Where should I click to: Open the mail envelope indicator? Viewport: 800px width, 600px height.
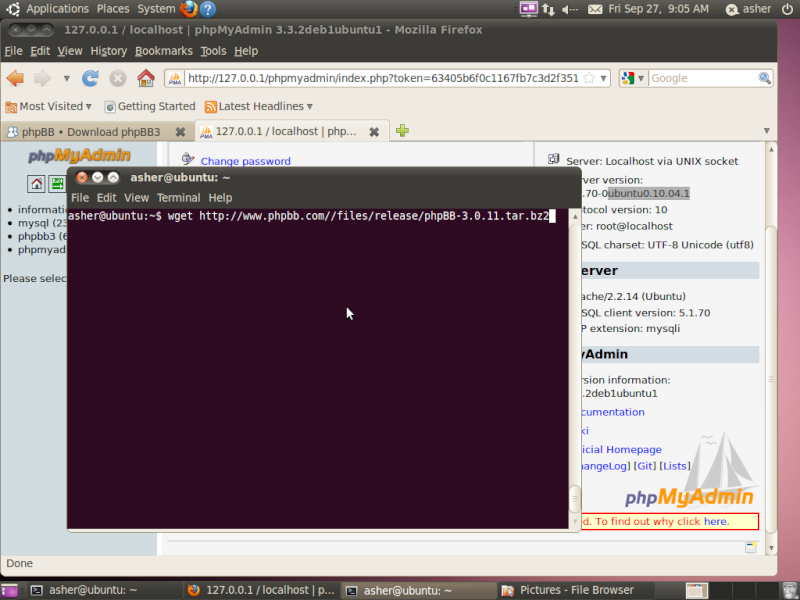point(595,9)
